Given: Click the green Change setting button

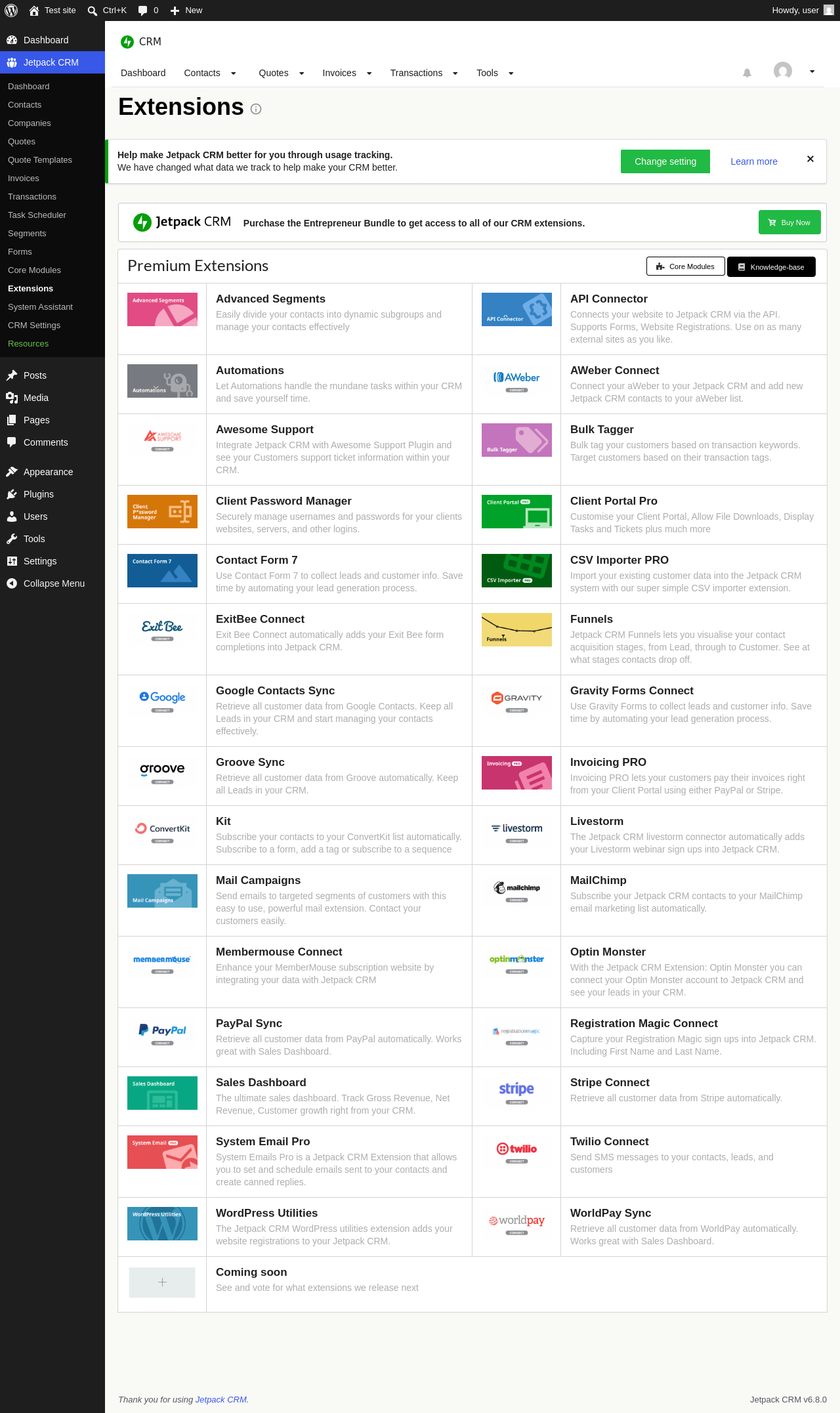Looking at the screenshot, I should 665,161.
